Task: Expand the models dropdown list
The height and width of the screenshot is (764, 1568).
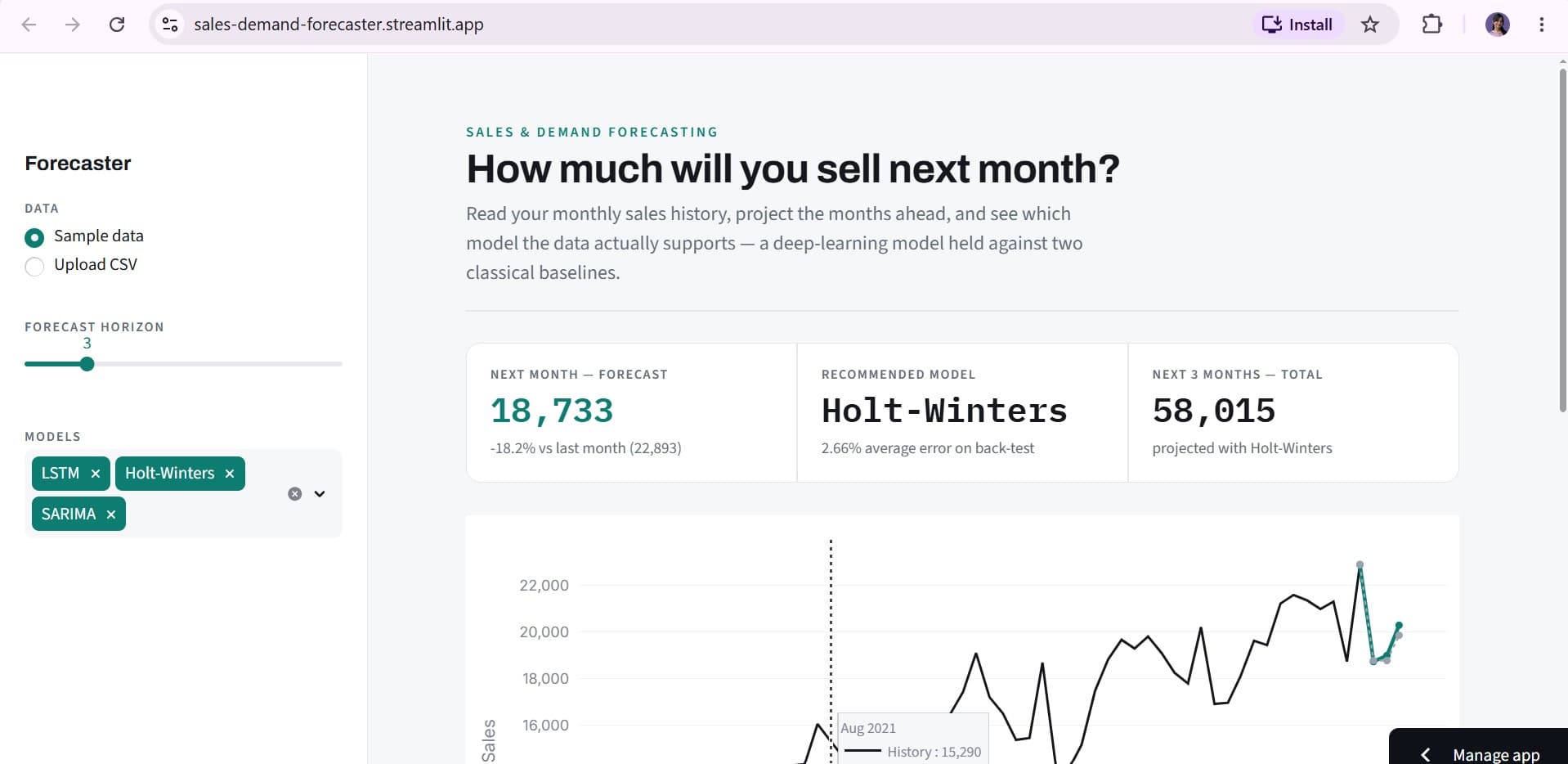Action: (x=320, y=494)
